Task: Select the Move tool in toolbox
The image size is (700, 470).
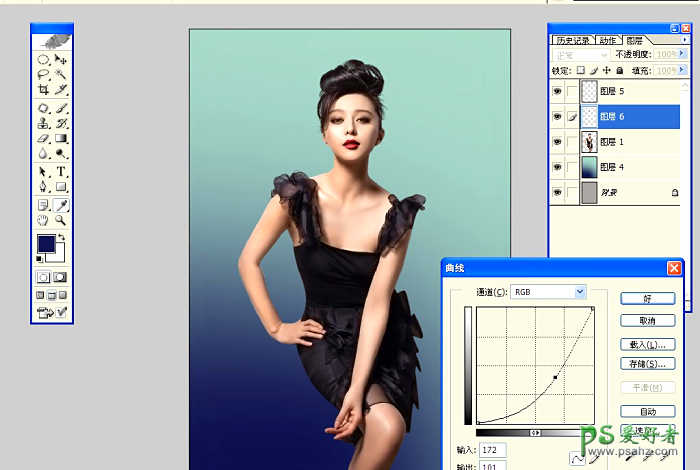Action: [61, 60]
